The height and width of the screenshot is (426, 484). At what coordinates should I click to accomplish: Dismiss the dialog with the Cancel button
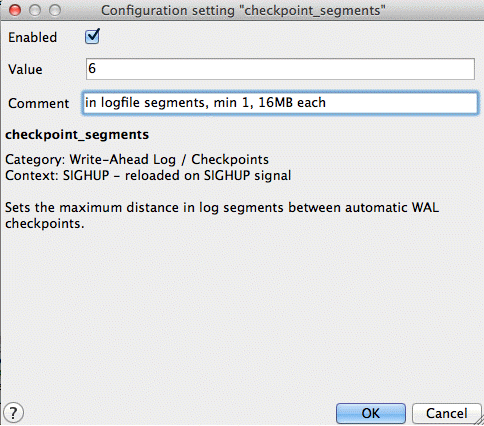447,413
